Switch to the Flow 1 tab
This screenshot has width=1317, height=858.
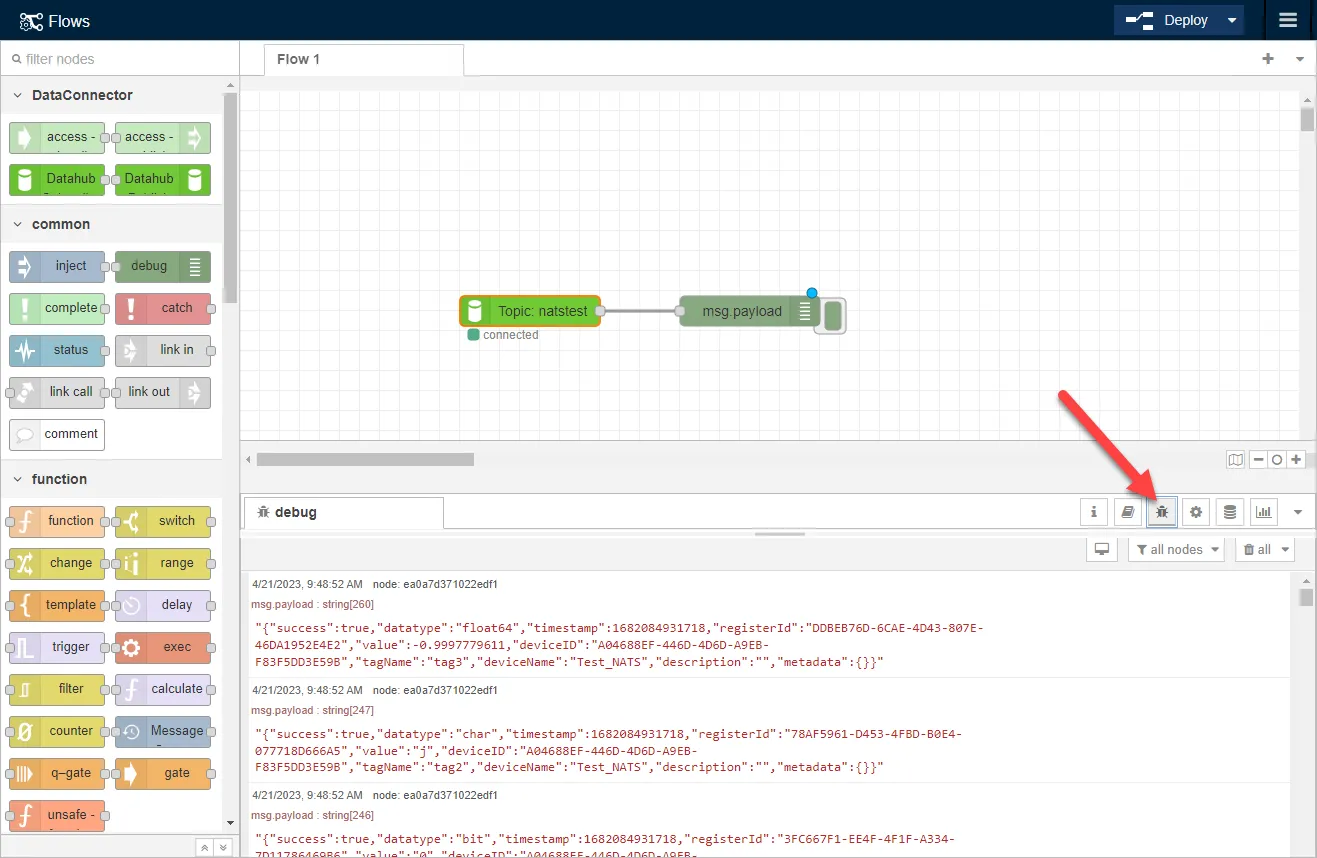364,59
